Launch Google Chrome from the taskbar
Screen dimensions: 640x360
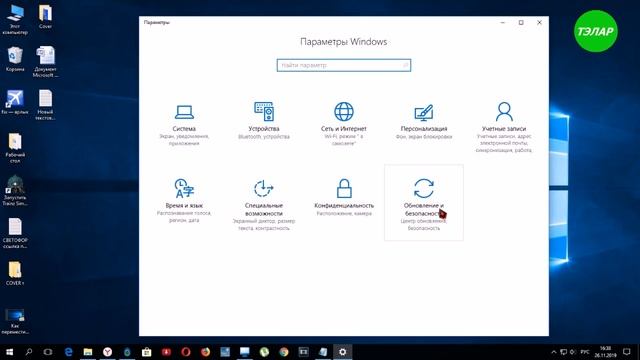[x=284, y=352]
